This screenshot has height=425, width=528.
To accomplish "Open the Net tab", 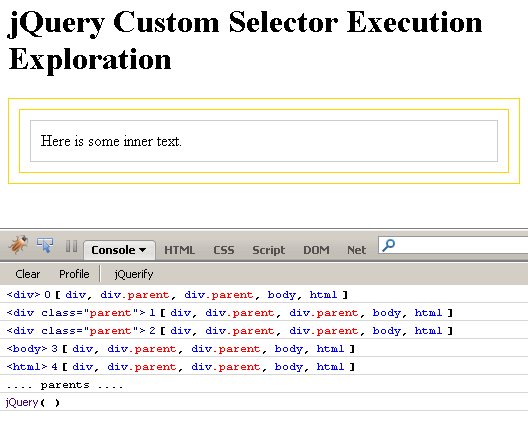I will pyautogui.click(x=356, y=250).
